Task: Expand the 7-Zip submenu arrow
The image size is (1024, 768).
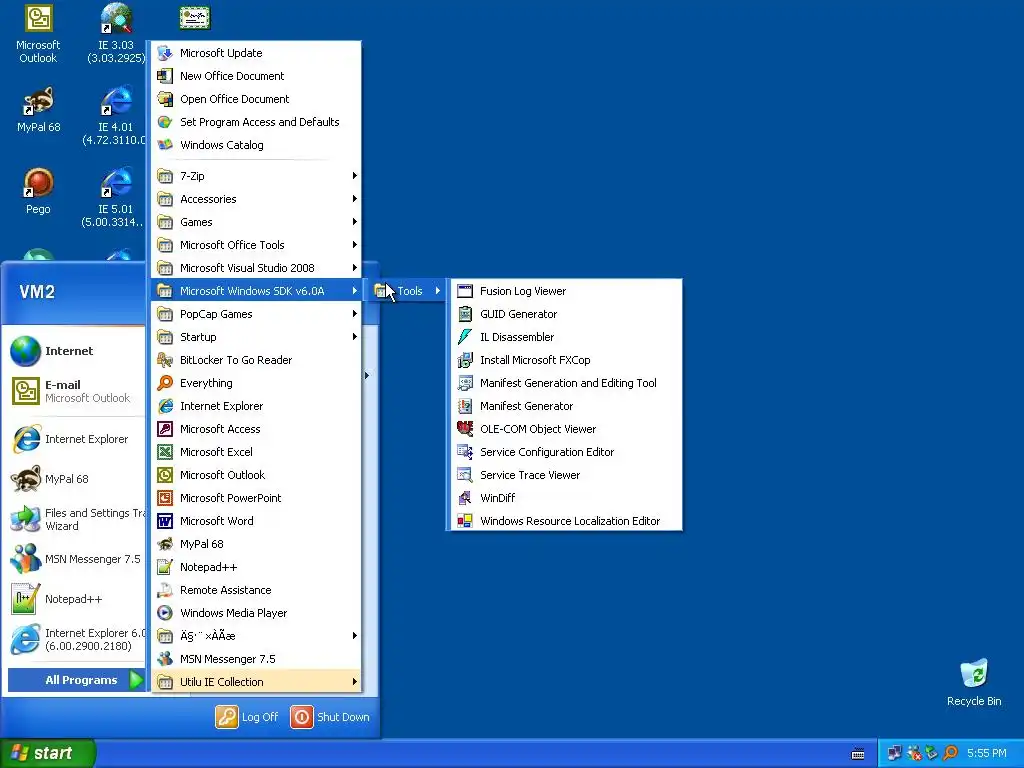Action: coord(355,176)
